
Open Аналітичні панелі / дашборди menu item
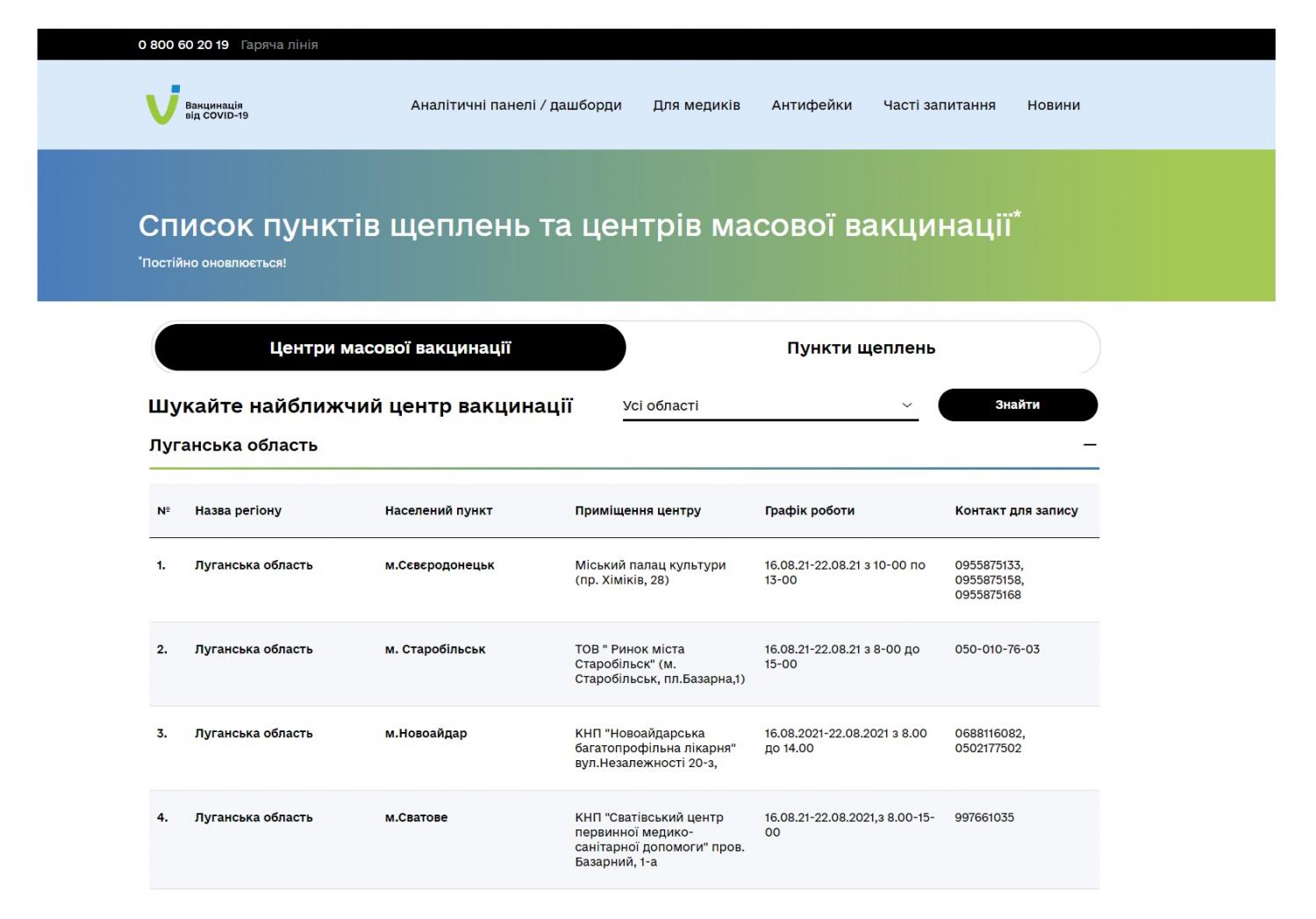tap(516, 105)
